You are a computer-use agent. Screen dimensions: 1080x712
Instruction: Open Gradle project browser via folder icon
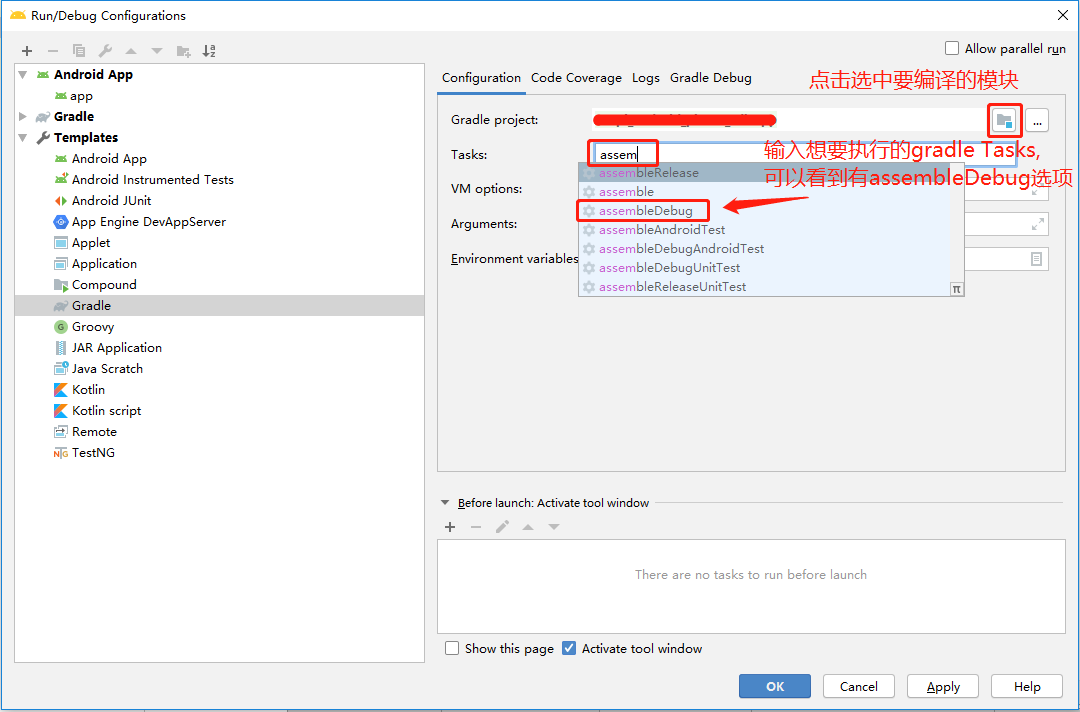coord(1004,120)
